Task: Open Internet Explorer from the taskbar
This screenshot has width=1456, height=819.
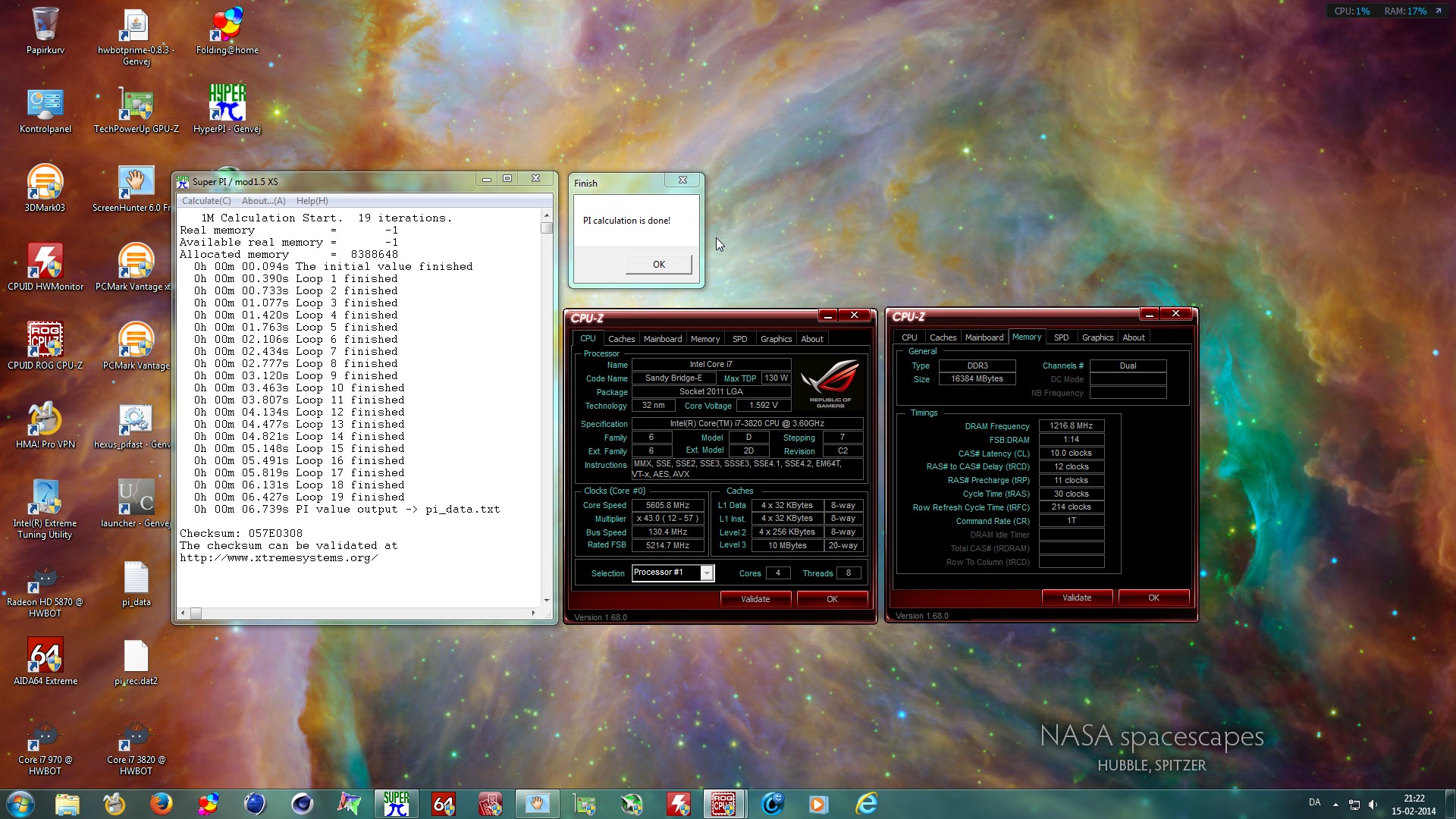Action: pos(866,804)
